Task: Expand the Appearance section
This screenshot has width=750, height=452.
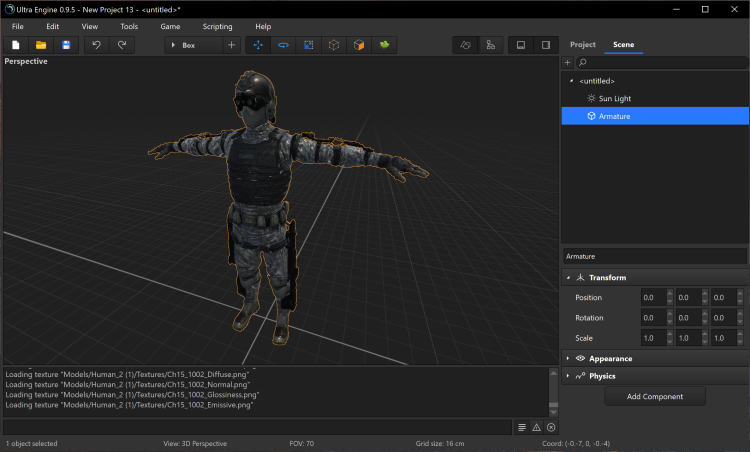Action: pos(610,358)
